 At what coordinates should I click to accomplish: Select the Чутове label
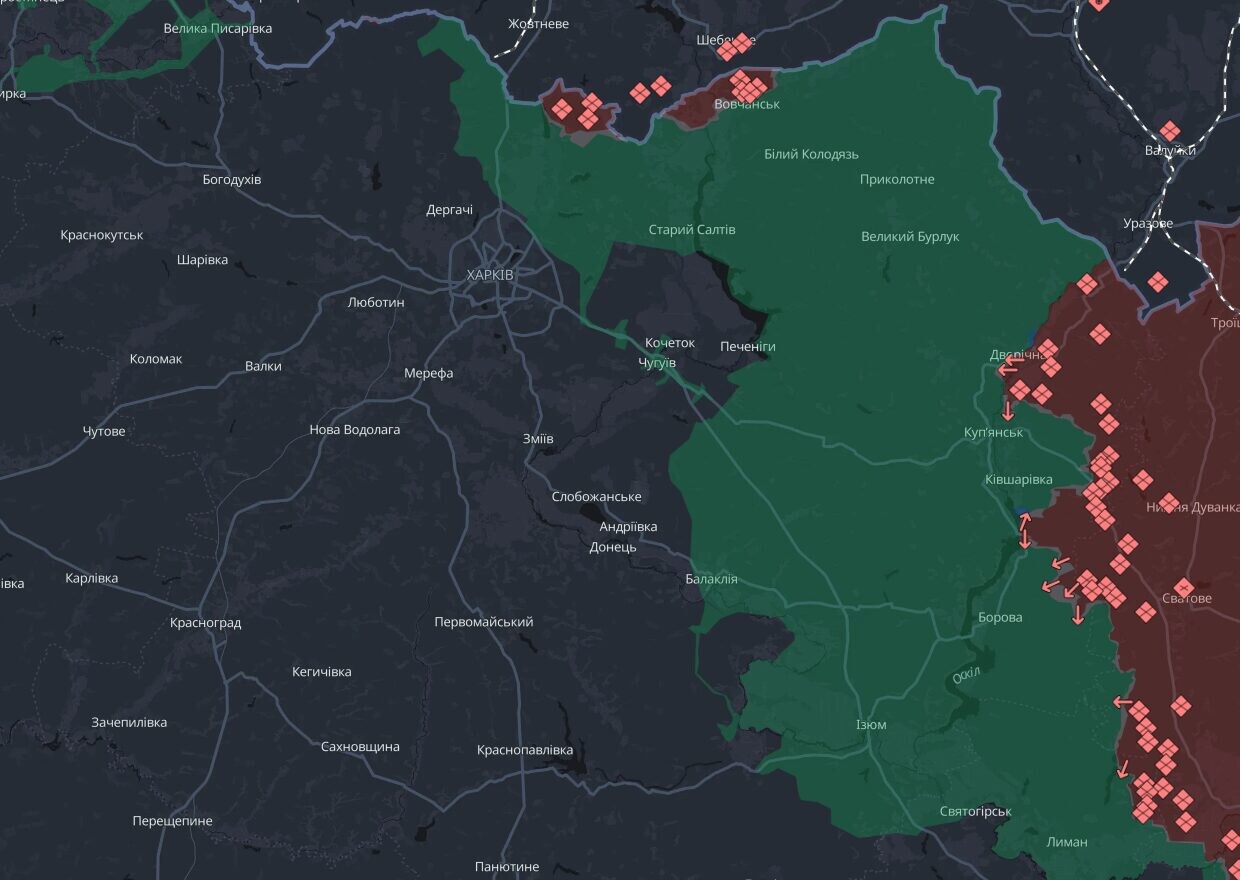pos(104,431)
